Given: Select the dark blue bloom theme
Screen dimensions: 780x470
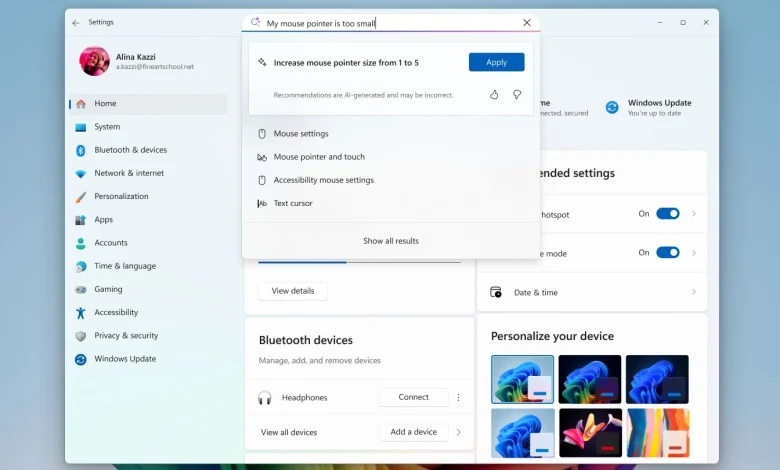Looking at the screenshot, I should [x=657, y=379].
